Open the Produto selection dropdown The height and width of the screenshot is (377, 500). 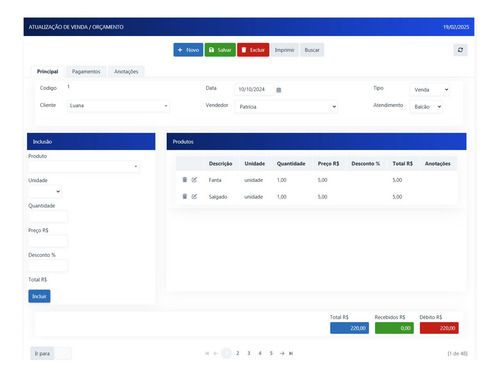84,166
